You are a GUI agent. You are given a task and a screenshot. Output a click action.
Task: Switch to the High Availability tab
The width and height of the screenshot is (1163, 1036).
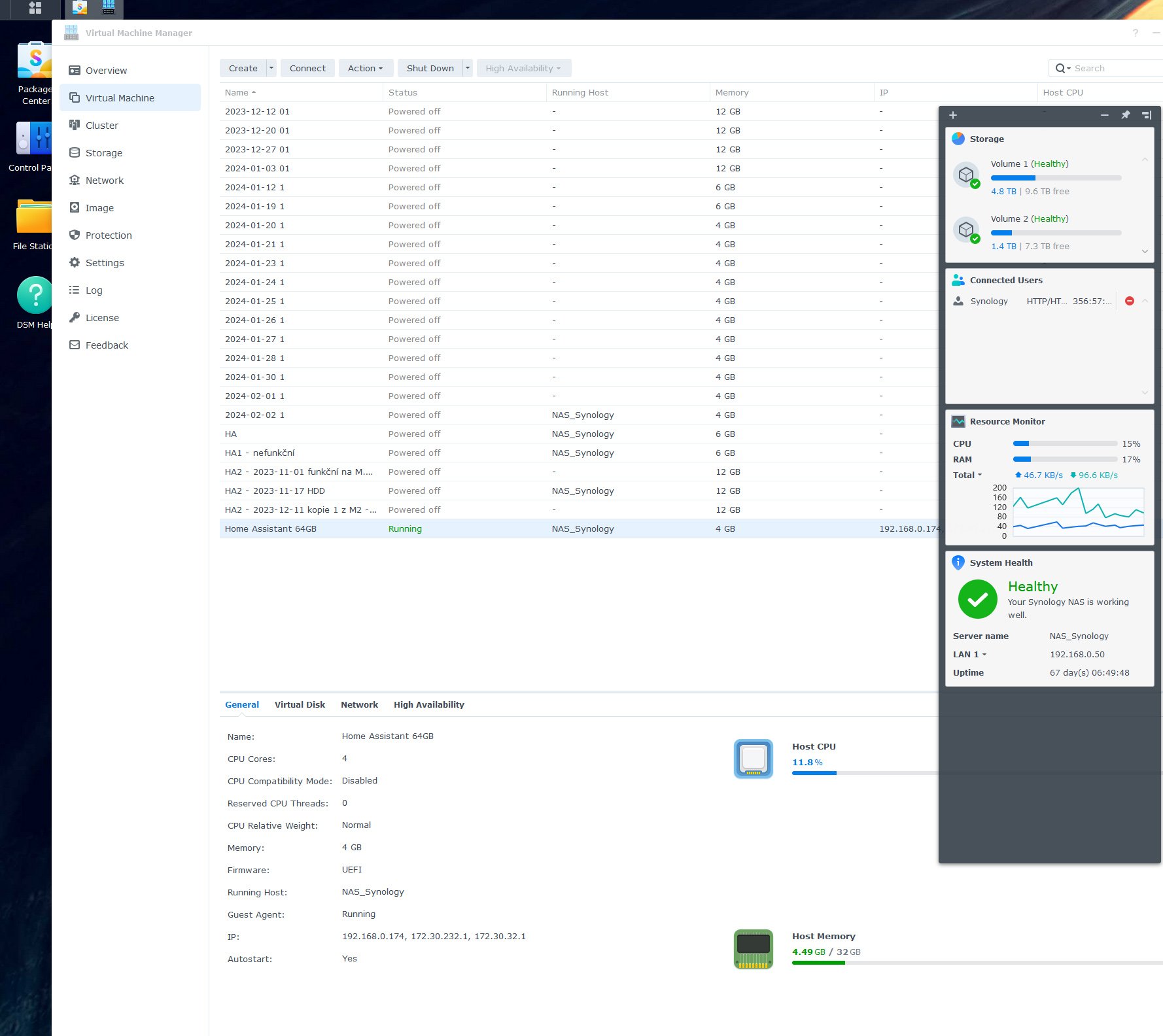pos(428,705)
